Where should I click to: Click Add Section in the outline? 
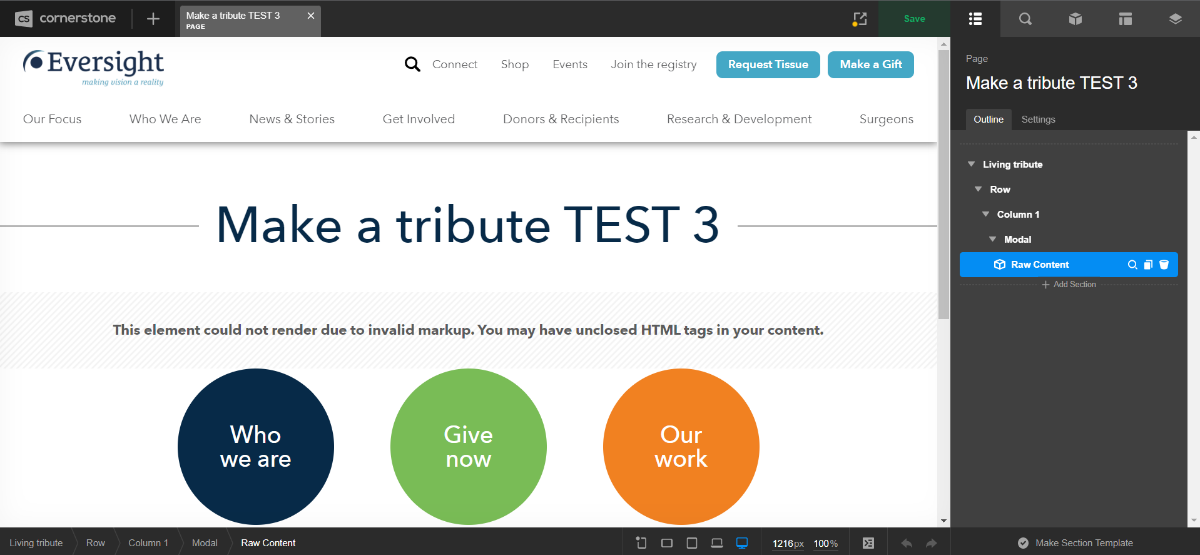(1069, 285)
